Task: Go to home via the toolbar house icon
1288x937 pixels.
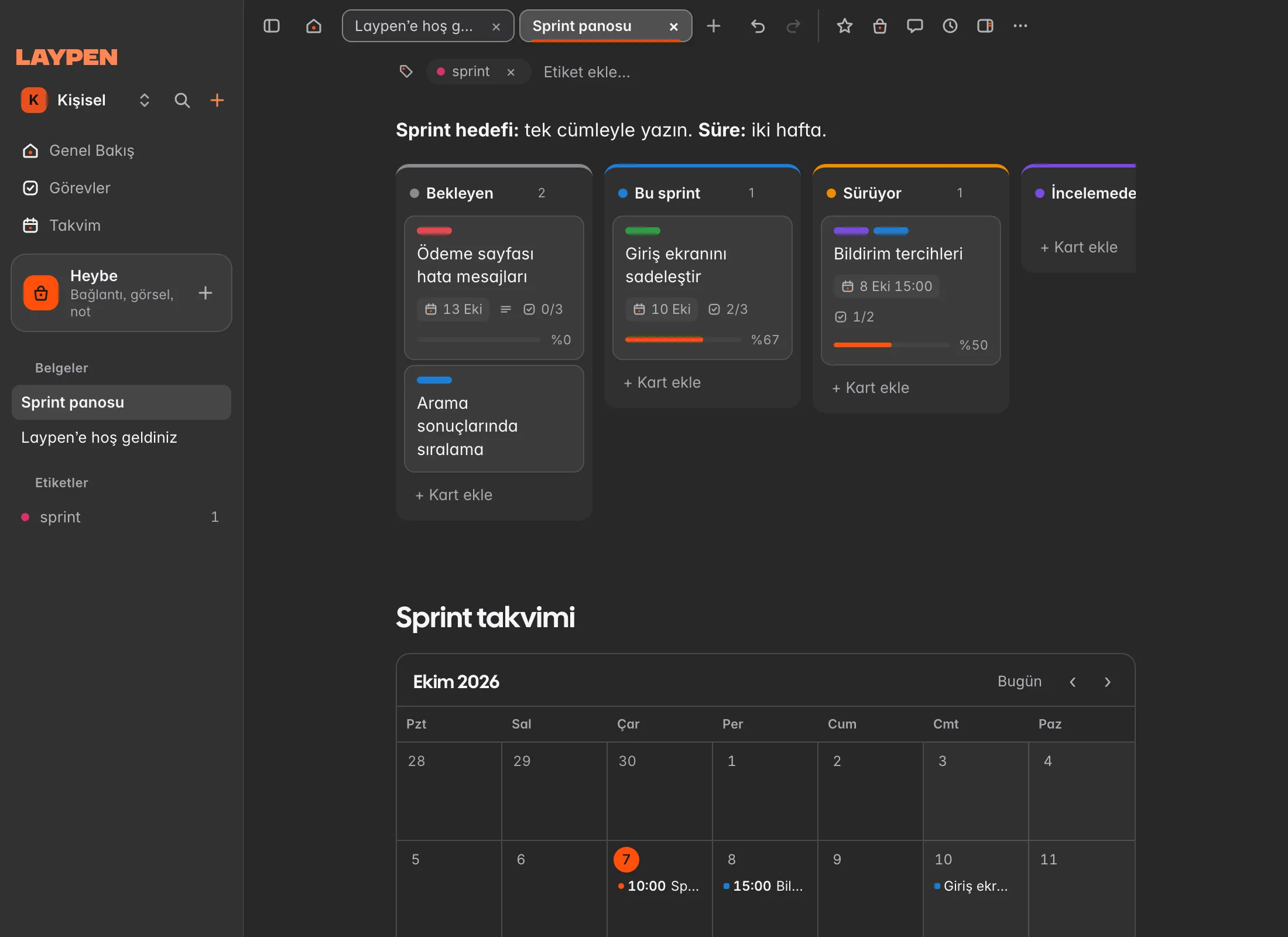Action: [314, 26]
